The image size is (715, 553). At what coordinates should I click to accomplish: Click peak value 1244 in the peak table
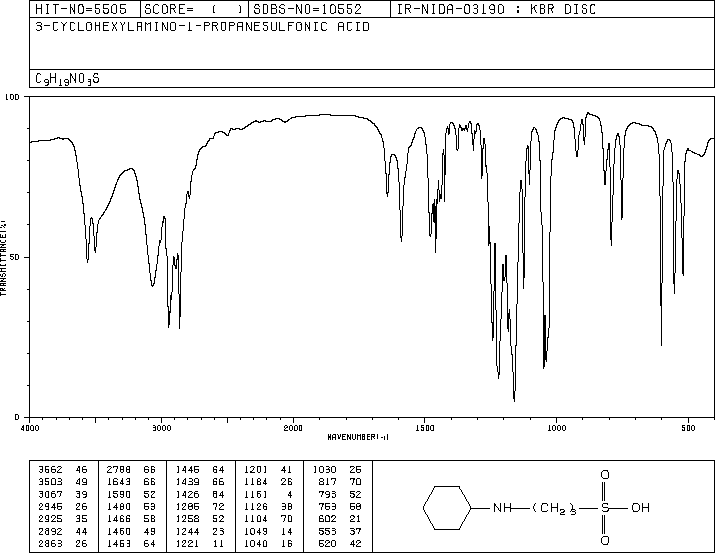click(x=187, y=531)
